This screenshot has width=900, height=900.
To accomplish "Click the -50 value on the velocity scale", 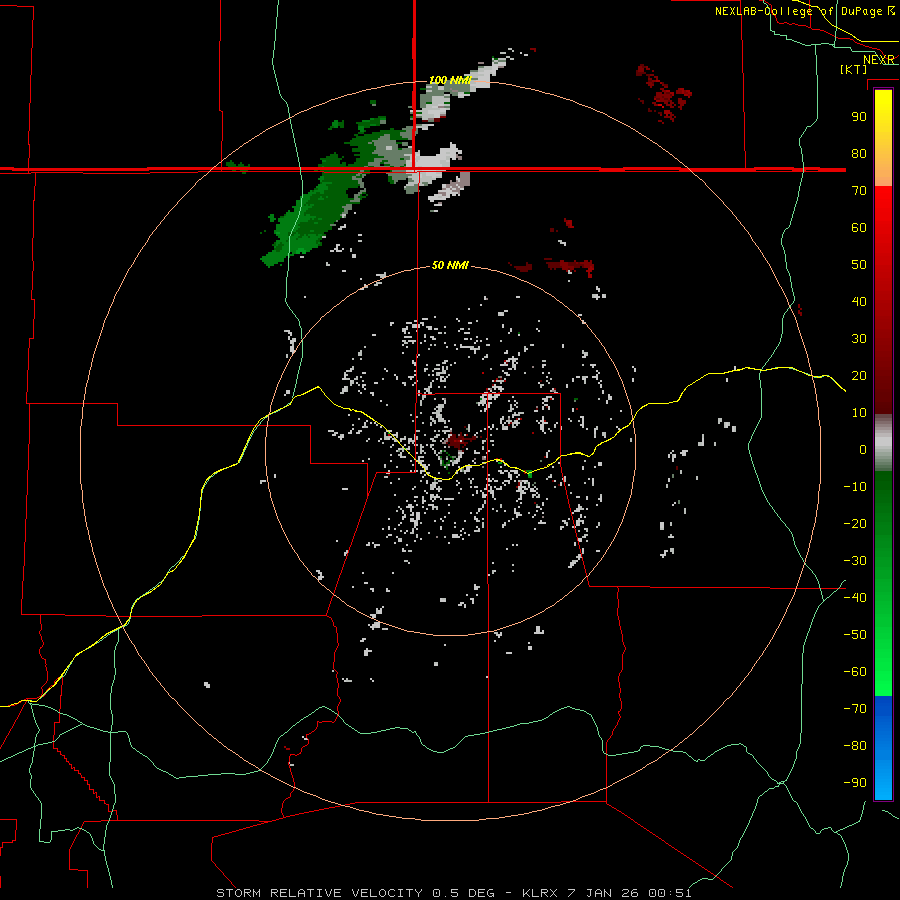I will pyautogui.click(x=855, y=634).
